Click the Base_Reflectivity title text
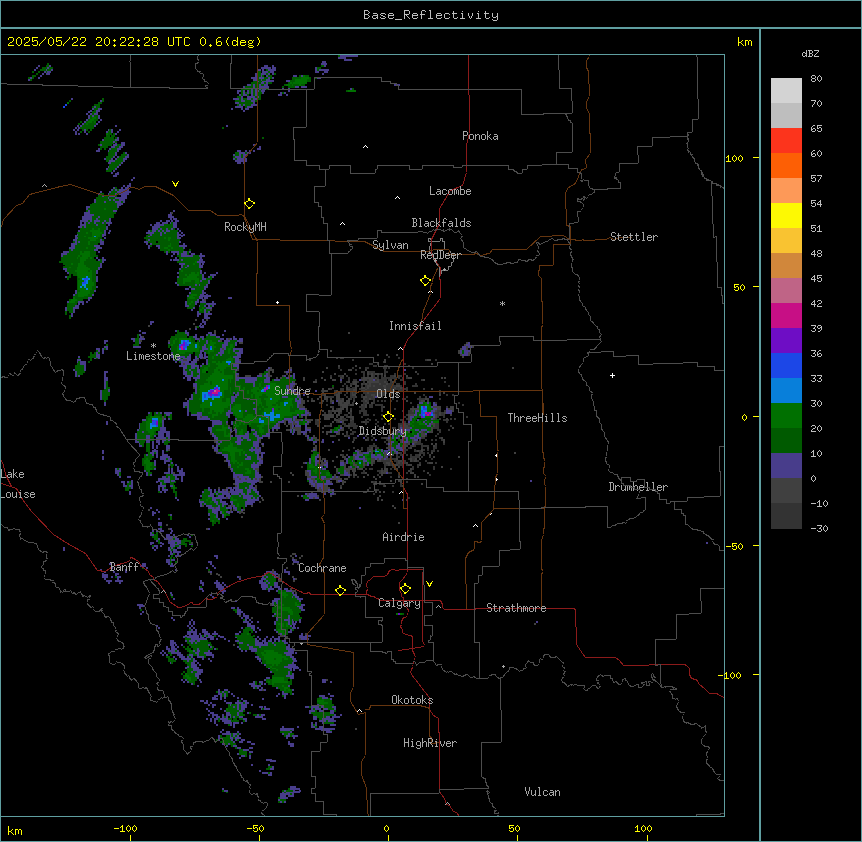Viewport: 862px width, 842px height. 431,15
